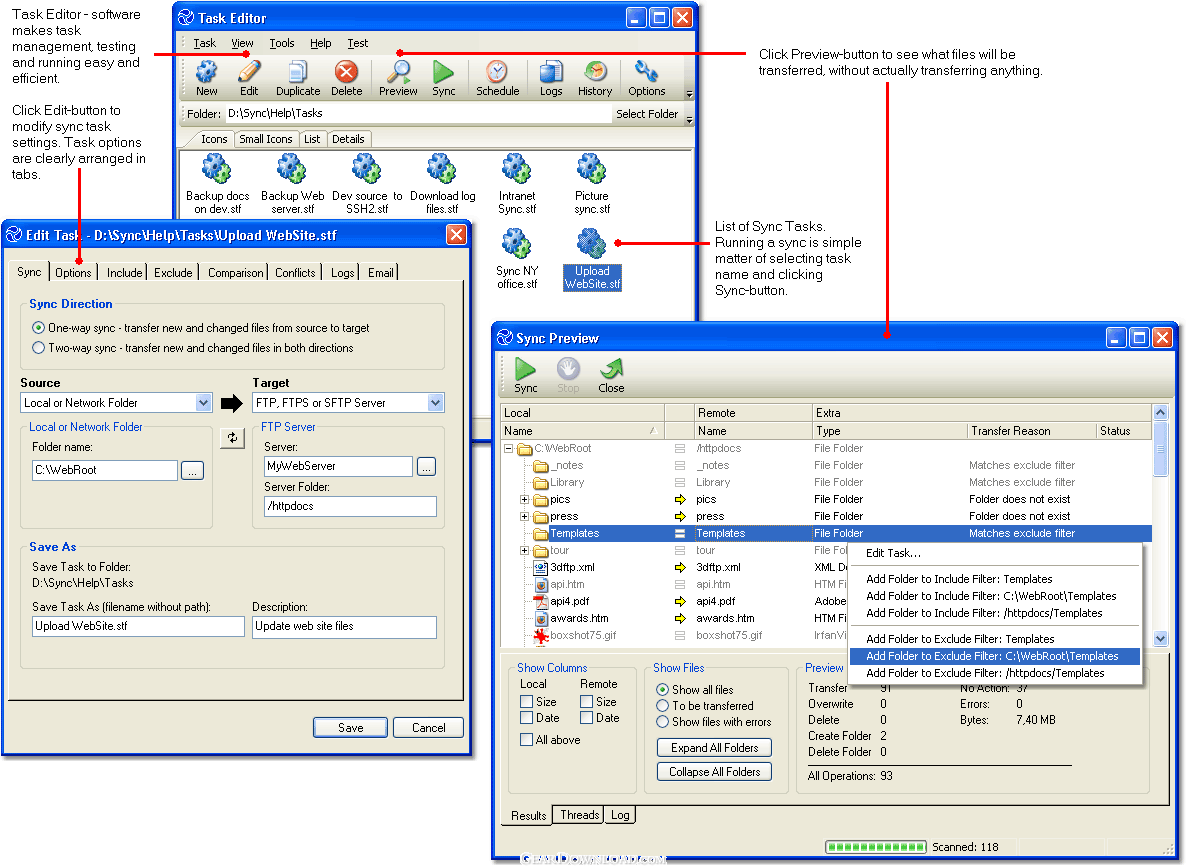Switch to the Exclude tab
1186x867 pixels.
pos(173,272)
